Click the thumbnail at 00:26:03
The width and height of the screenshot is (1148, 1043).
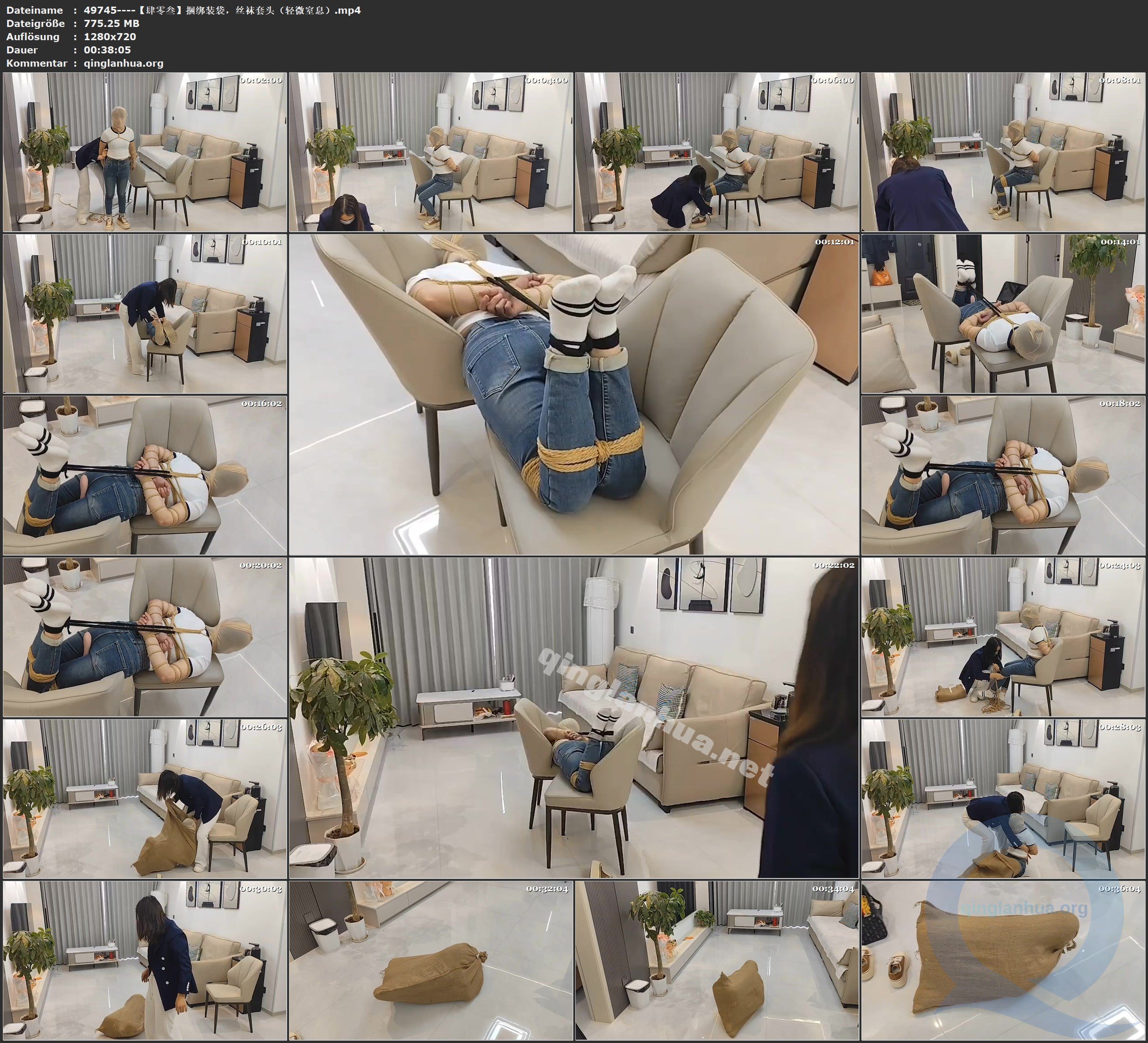pos(145,799)
